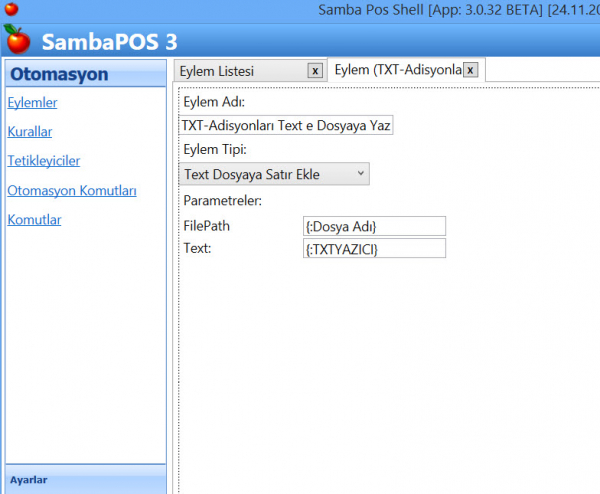Select the Eylem (TXT-Adisyonla tab

(397, 70)
